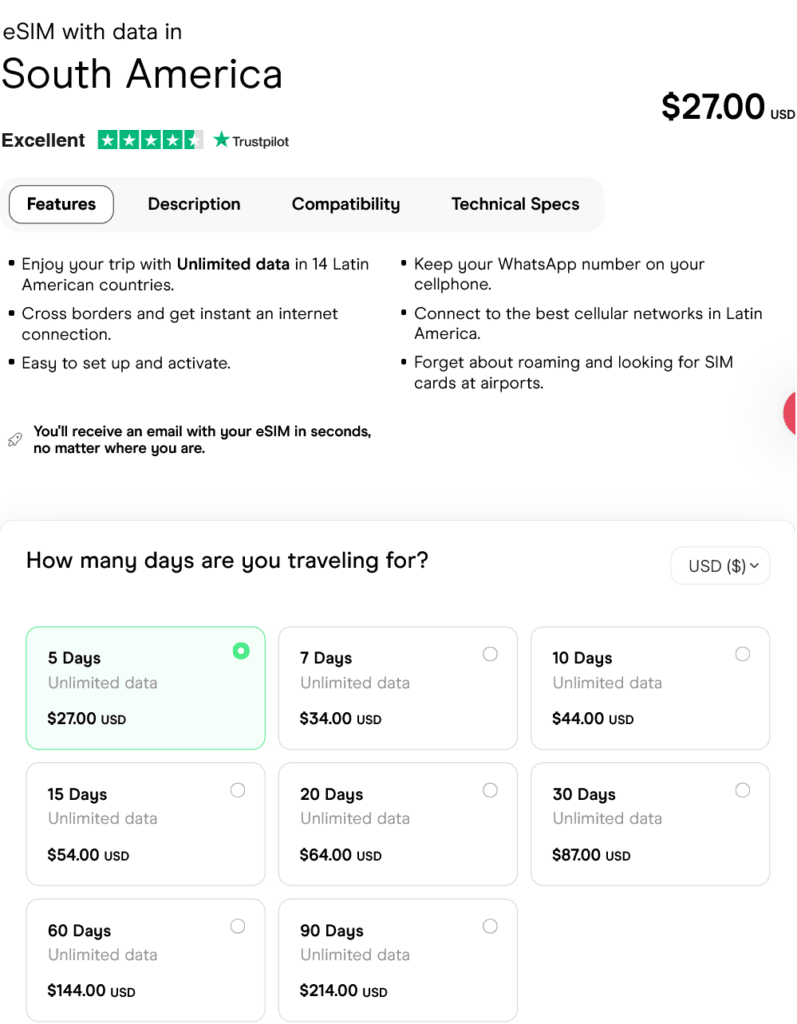Click the green Trustpilot rating stars
This screenshot has width=797, height=1024.
150,140
